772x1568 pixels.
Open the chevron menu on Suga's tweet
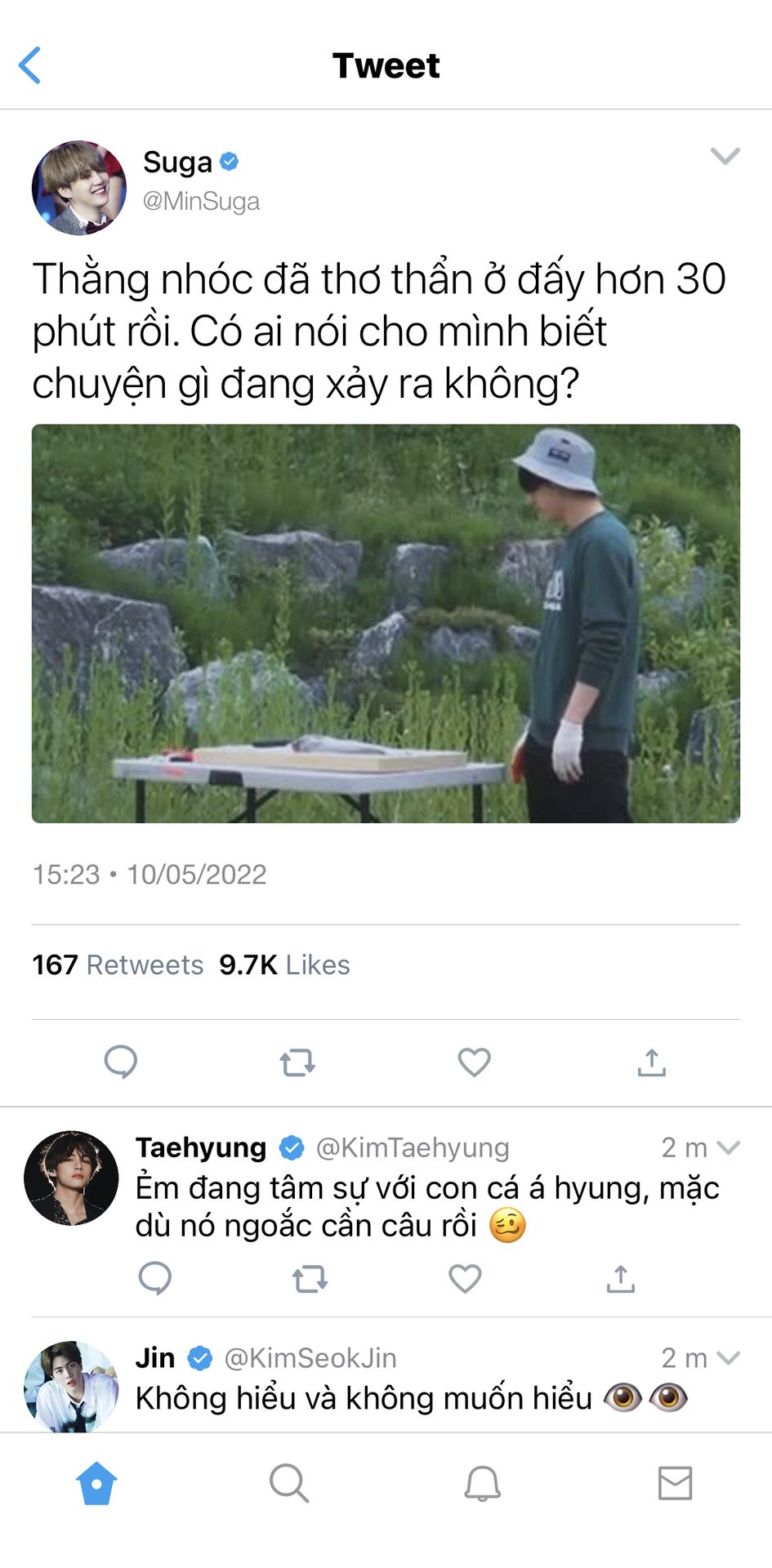(725, 156)
